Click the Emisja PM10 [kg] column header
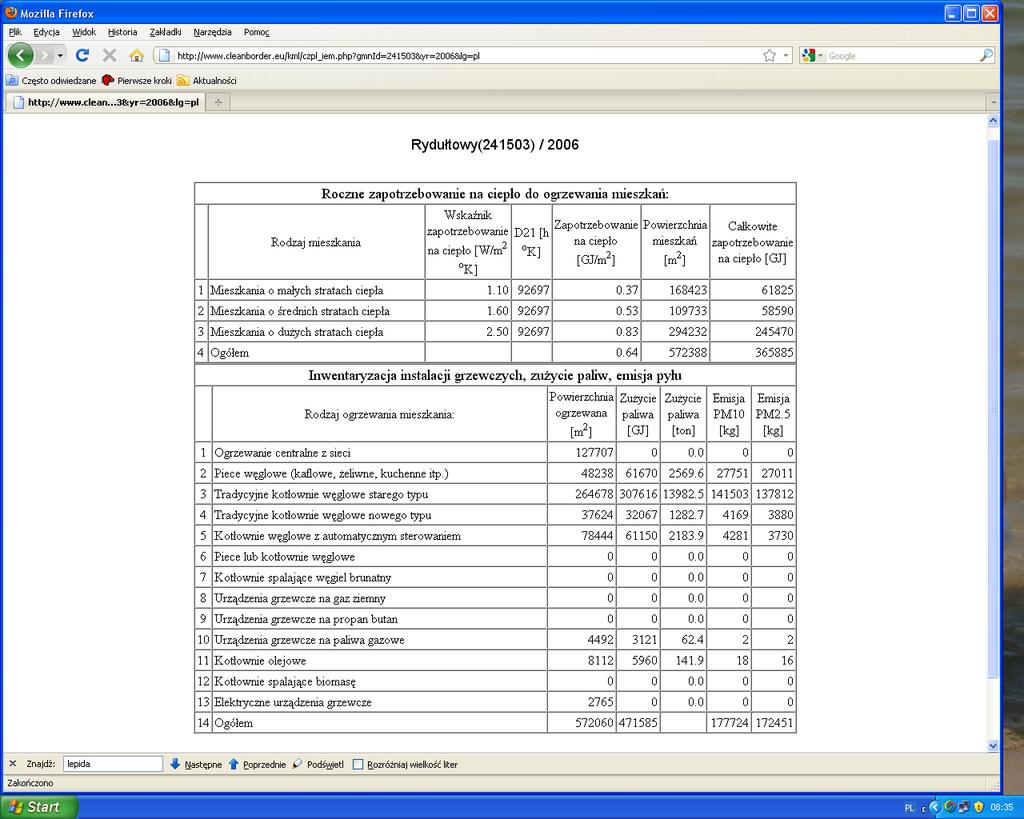 pos(729,414)
